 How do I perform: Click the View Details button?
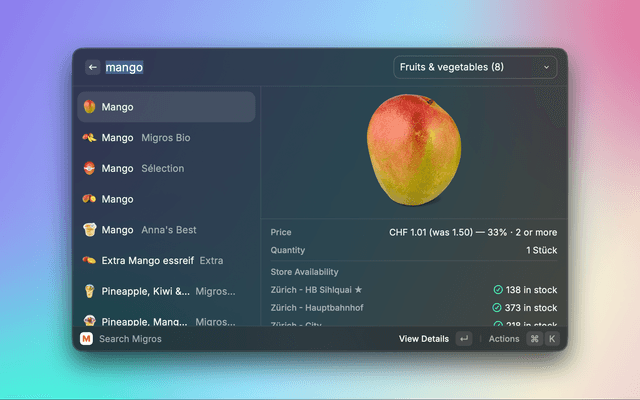click(x=424, y=339)
